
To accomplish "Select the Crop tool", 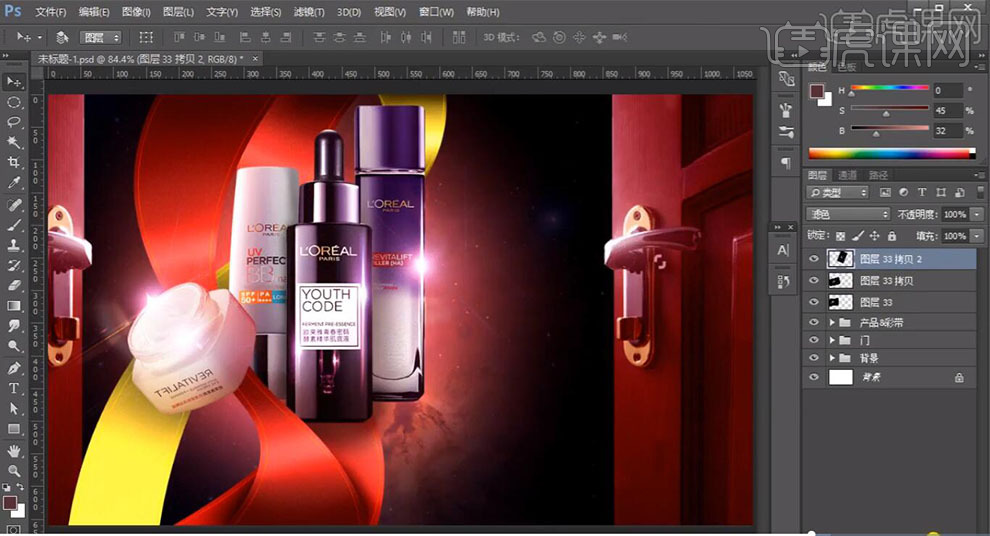I will 13,162.
